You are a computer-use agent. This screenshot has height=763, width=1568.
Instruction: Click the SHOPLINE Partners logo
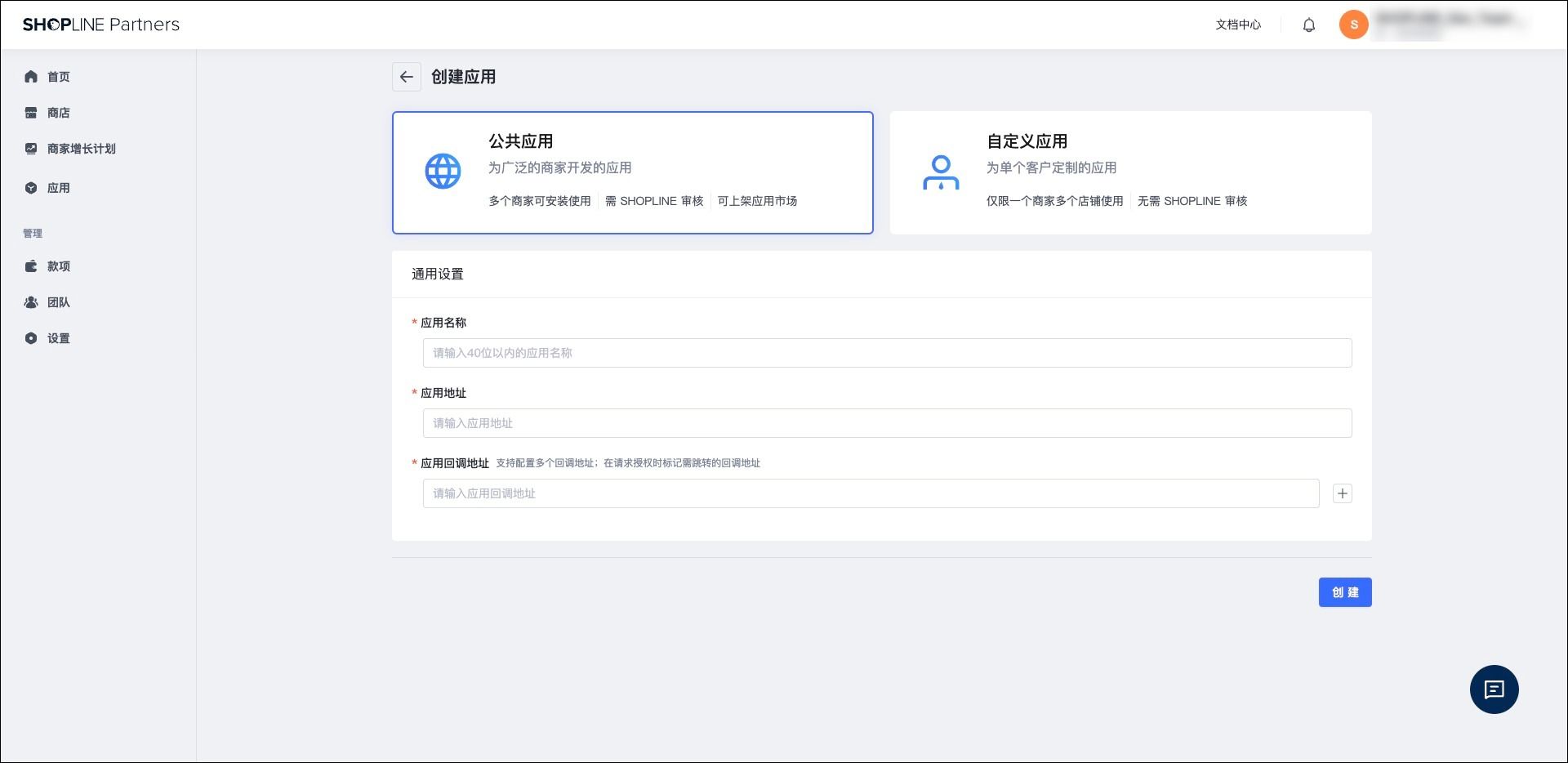(101, 25)
